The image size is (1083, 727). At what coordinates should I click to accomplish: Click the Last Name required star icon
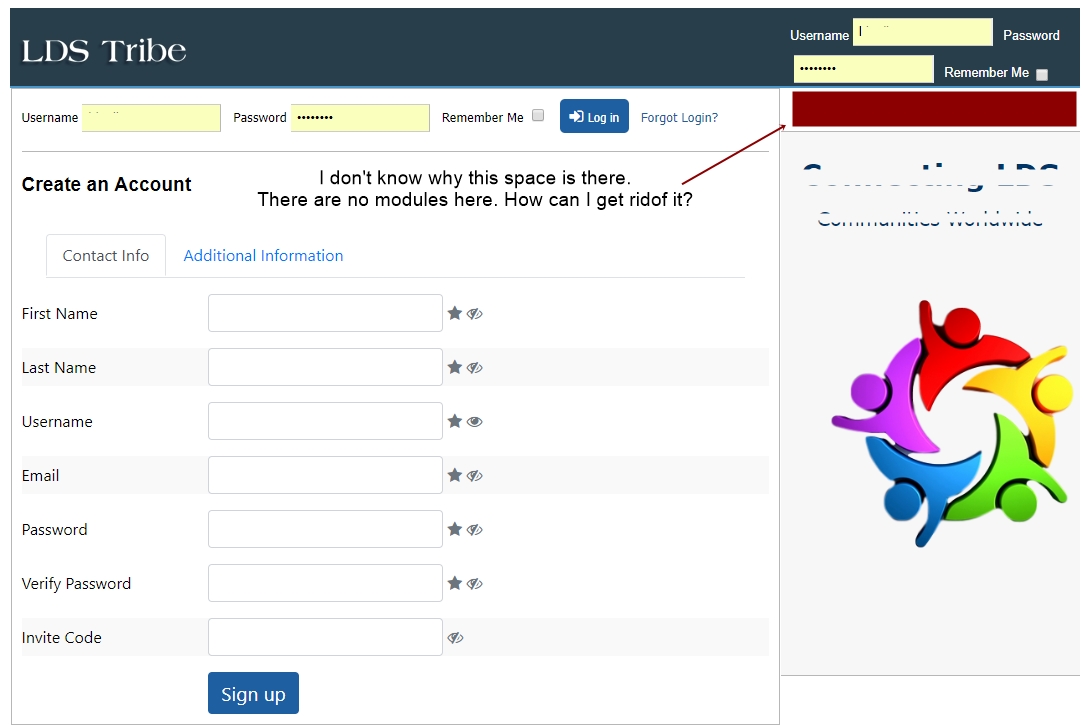[x=454, y=367]
